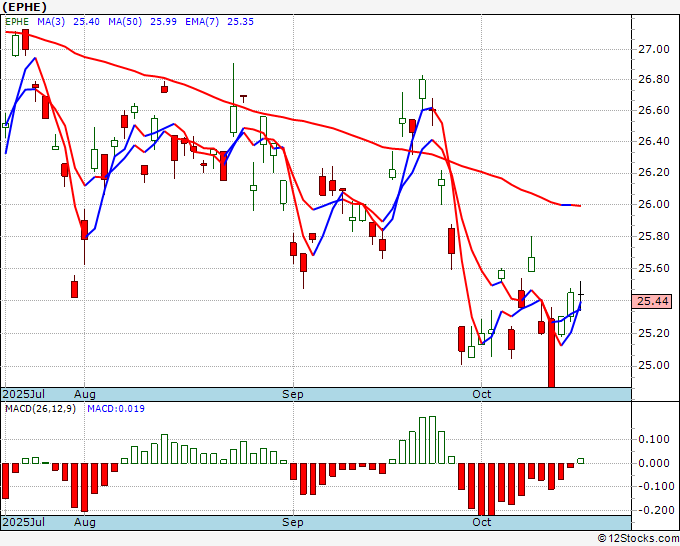Screen dimensions: 680x546
Task: Click the EMA(7) value 25.35
Action: 240,22
